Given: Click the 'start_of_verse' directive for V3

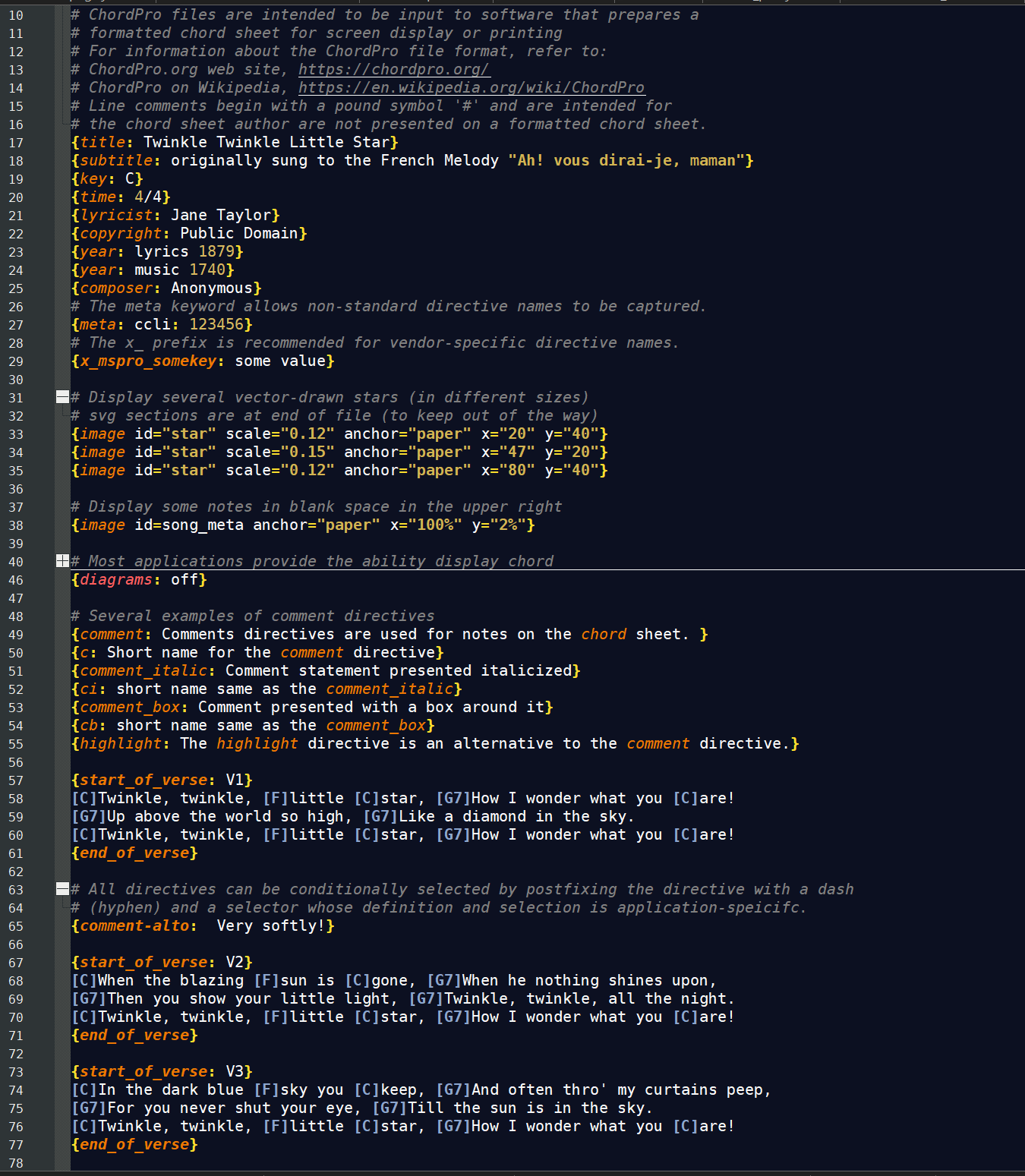Looking at the screenshot, I should [143, 1071].
